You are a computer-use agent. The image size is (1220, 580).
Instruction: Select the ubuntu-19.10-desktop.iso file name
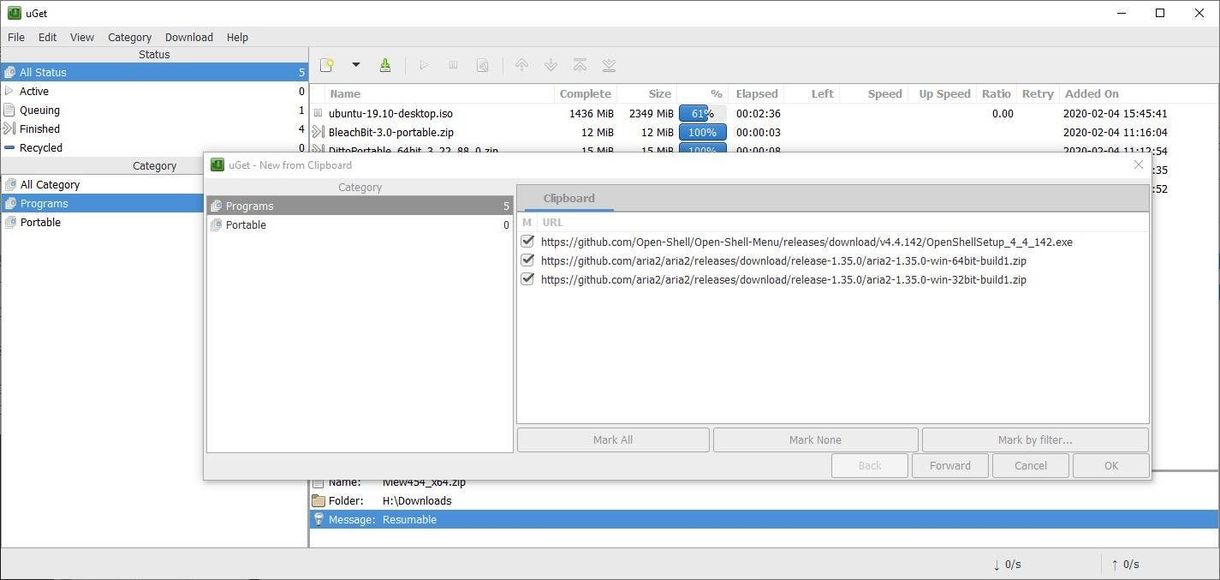pos(391,114)
